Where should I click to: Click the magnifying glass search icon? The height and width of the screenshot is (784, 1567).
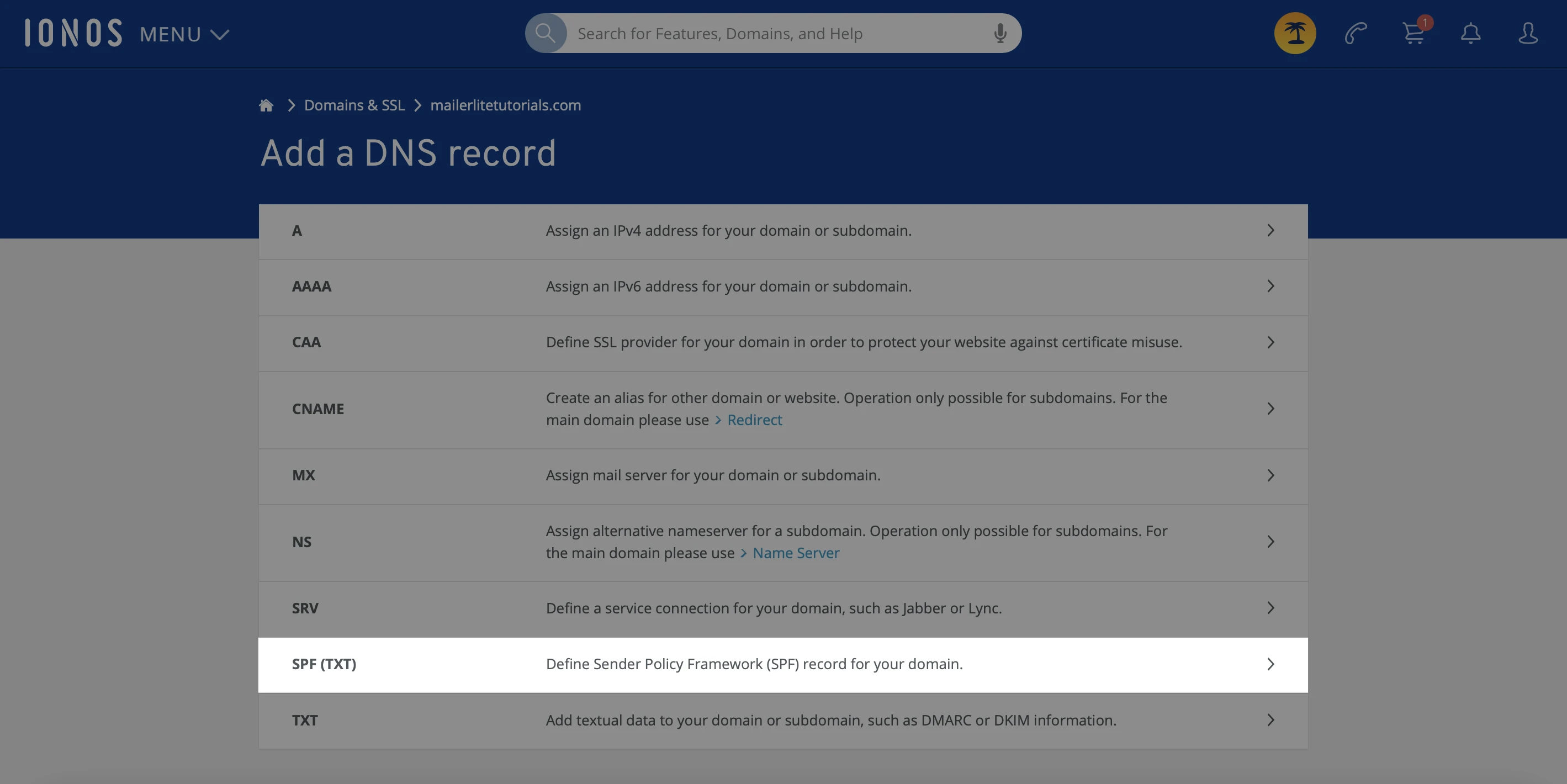[x=545, y=33]
